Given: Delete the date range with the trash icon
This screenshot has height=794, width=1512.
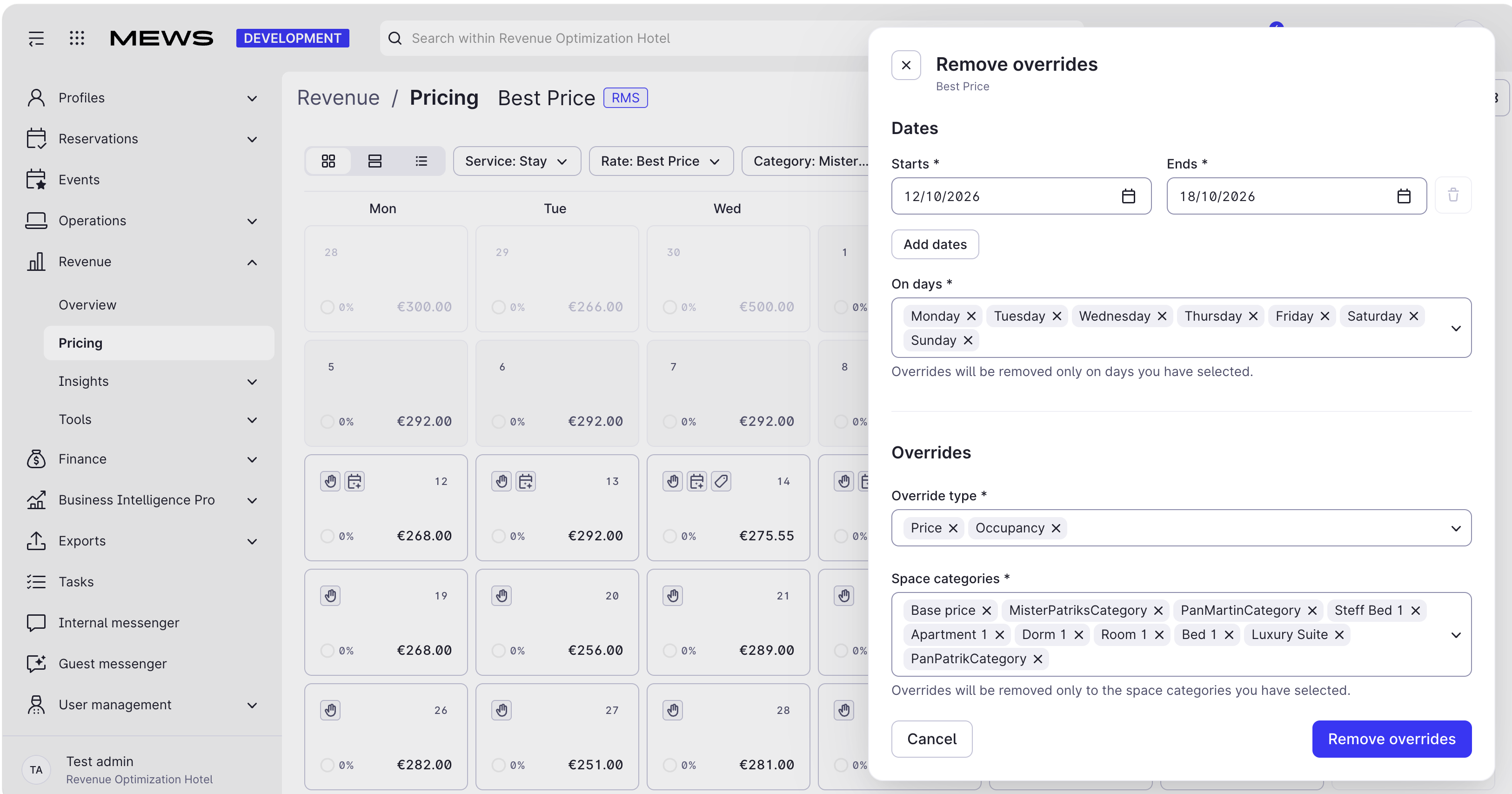Looking at the screenshot, I should click(x=1453, y=195).
